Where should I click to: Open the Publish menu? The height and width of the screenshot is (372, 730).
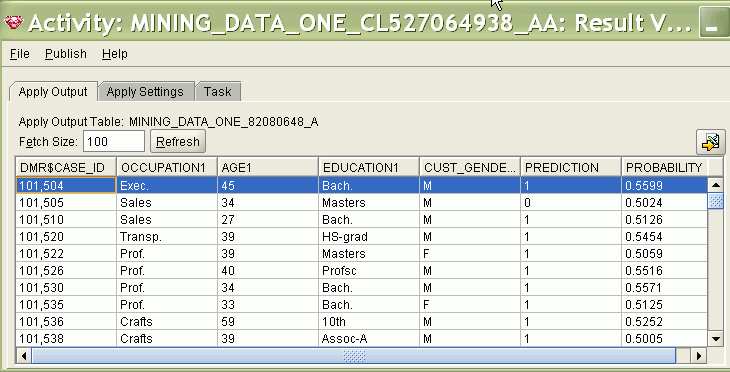[x=66, y=54]
